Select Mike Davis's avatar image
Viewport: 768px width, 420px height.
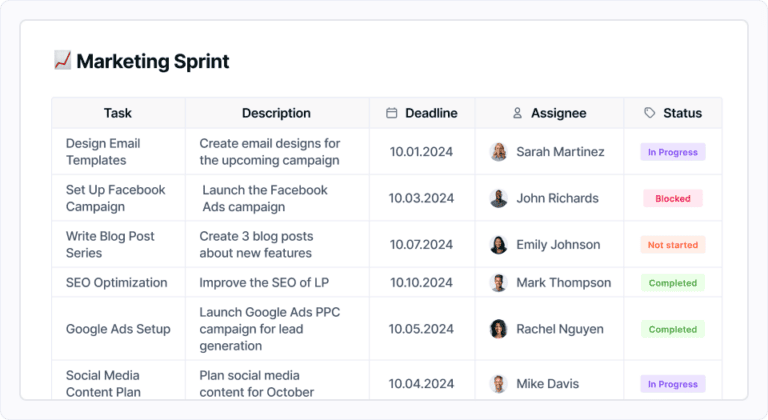(498, 383)
